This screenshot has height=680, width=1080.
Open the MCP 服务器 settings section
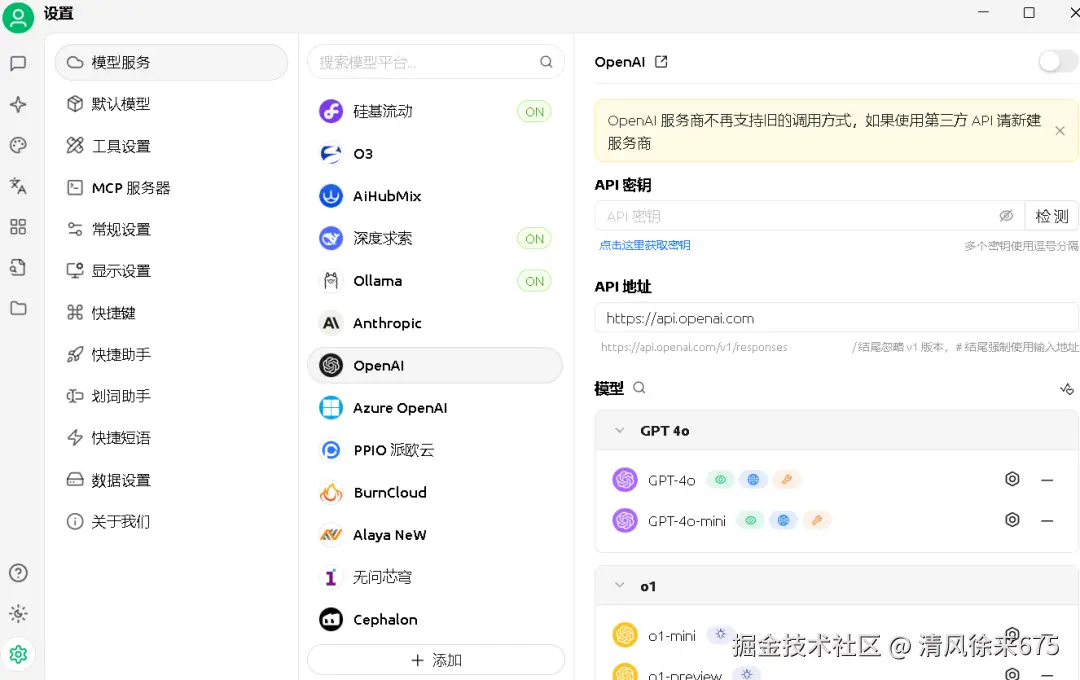point(171,188)
